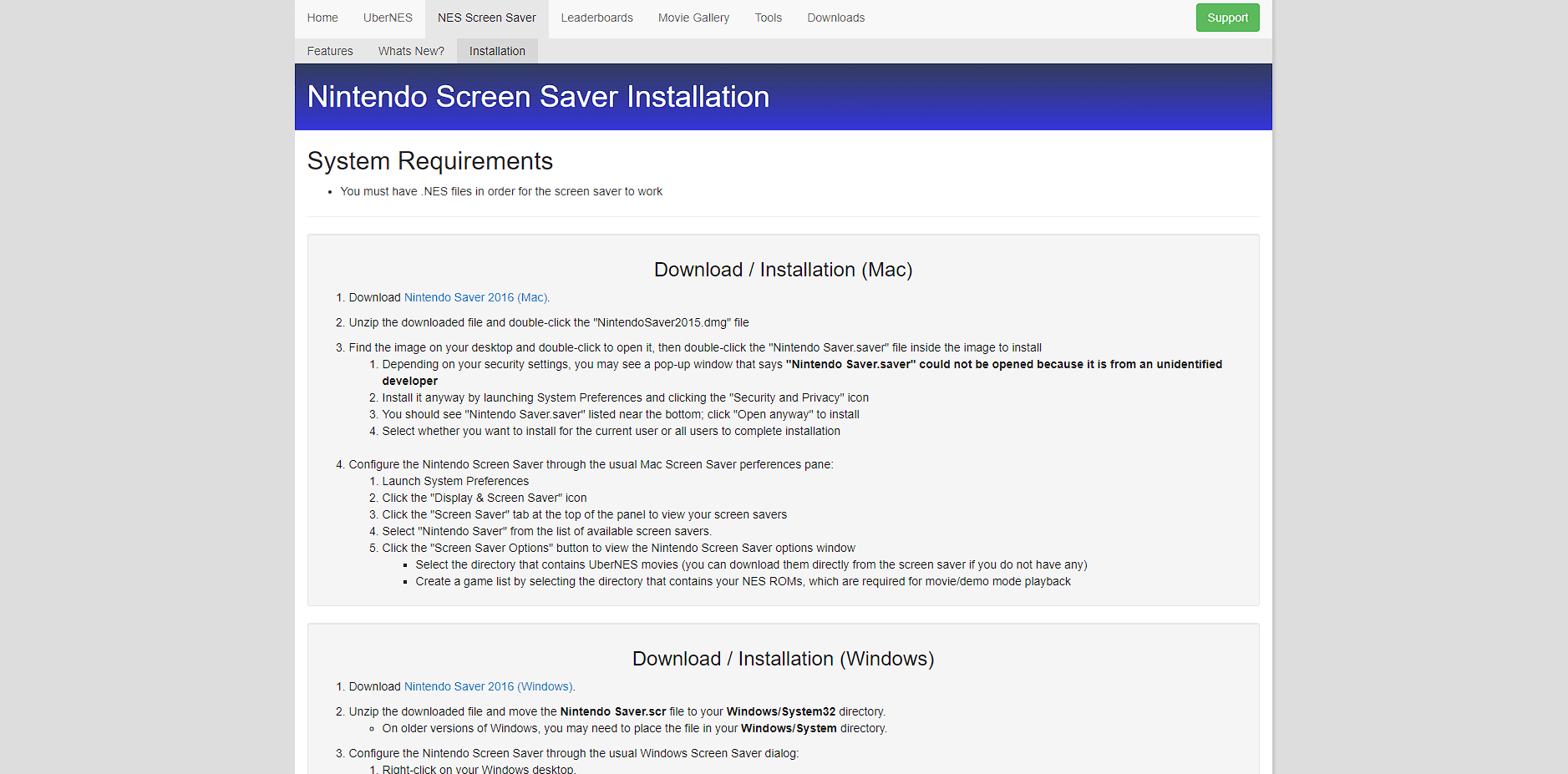Click the 'Unzip the downloaded file and double-click' step

pos(548,322)
